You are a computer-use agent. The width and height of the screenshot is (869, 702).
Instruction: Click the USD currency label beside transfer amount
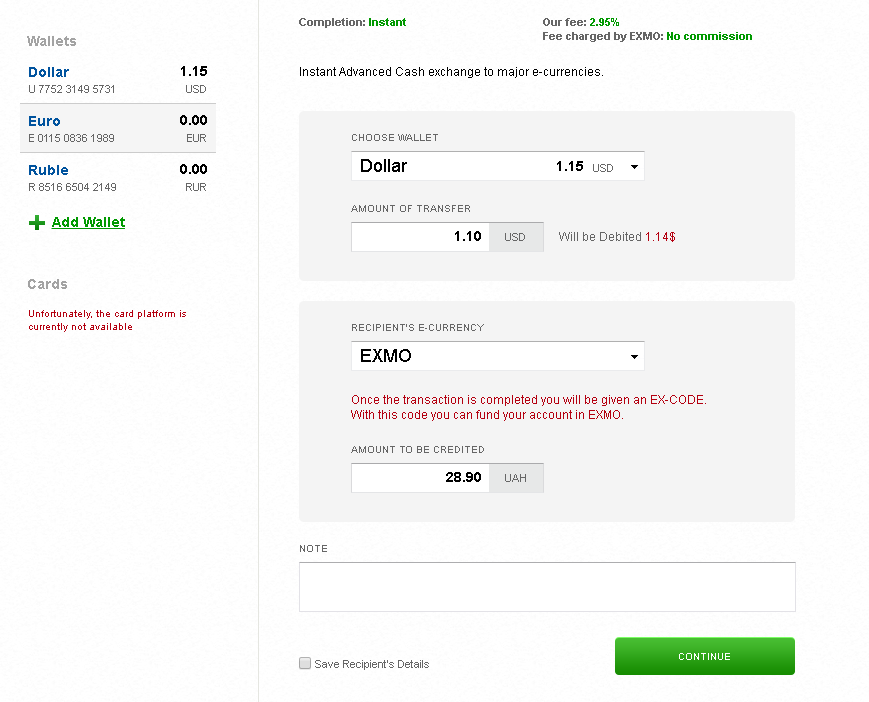tap(515, 237)
